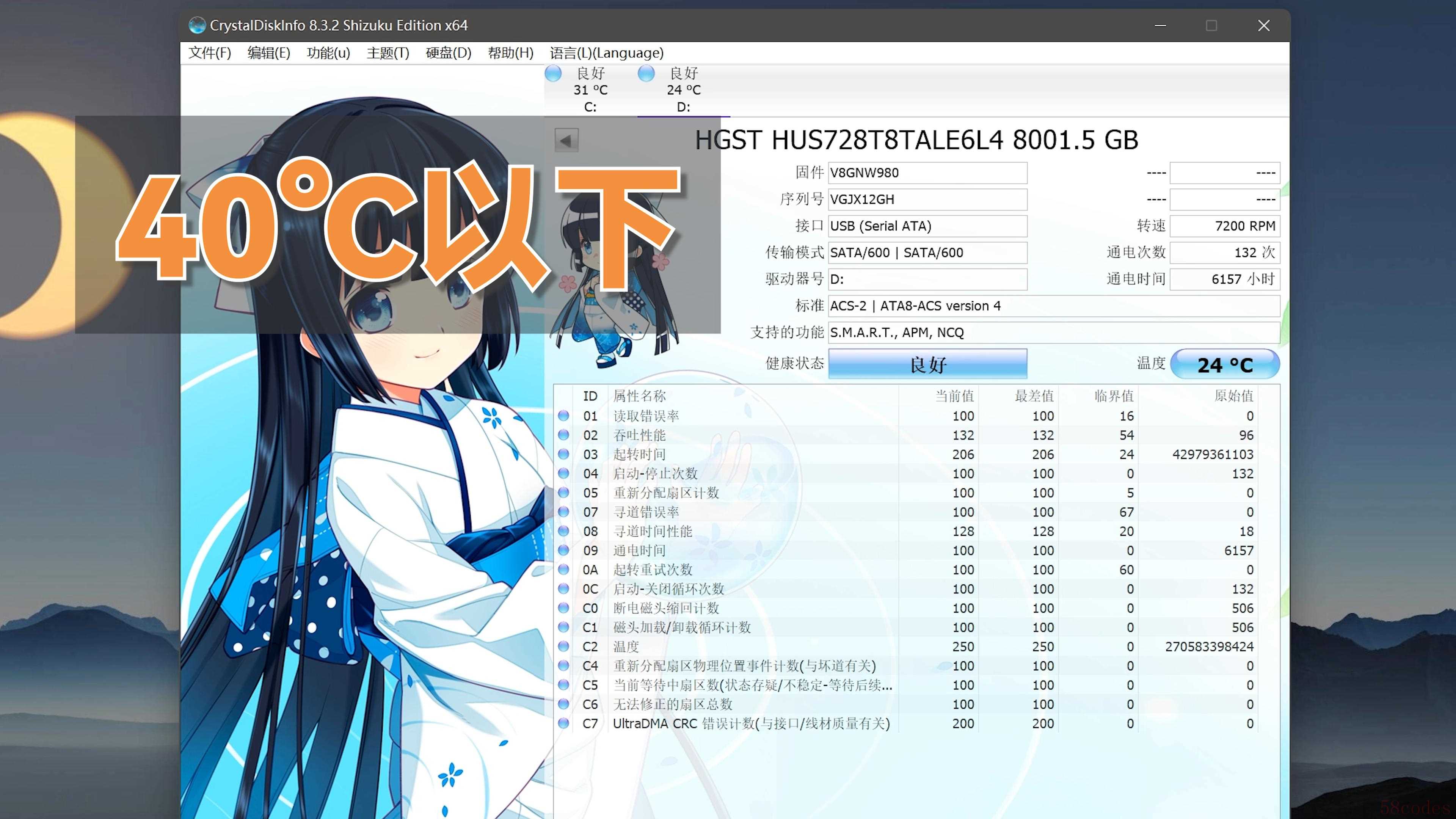
Task: Open the 主题(T) menu
Action: click(388, 53)
